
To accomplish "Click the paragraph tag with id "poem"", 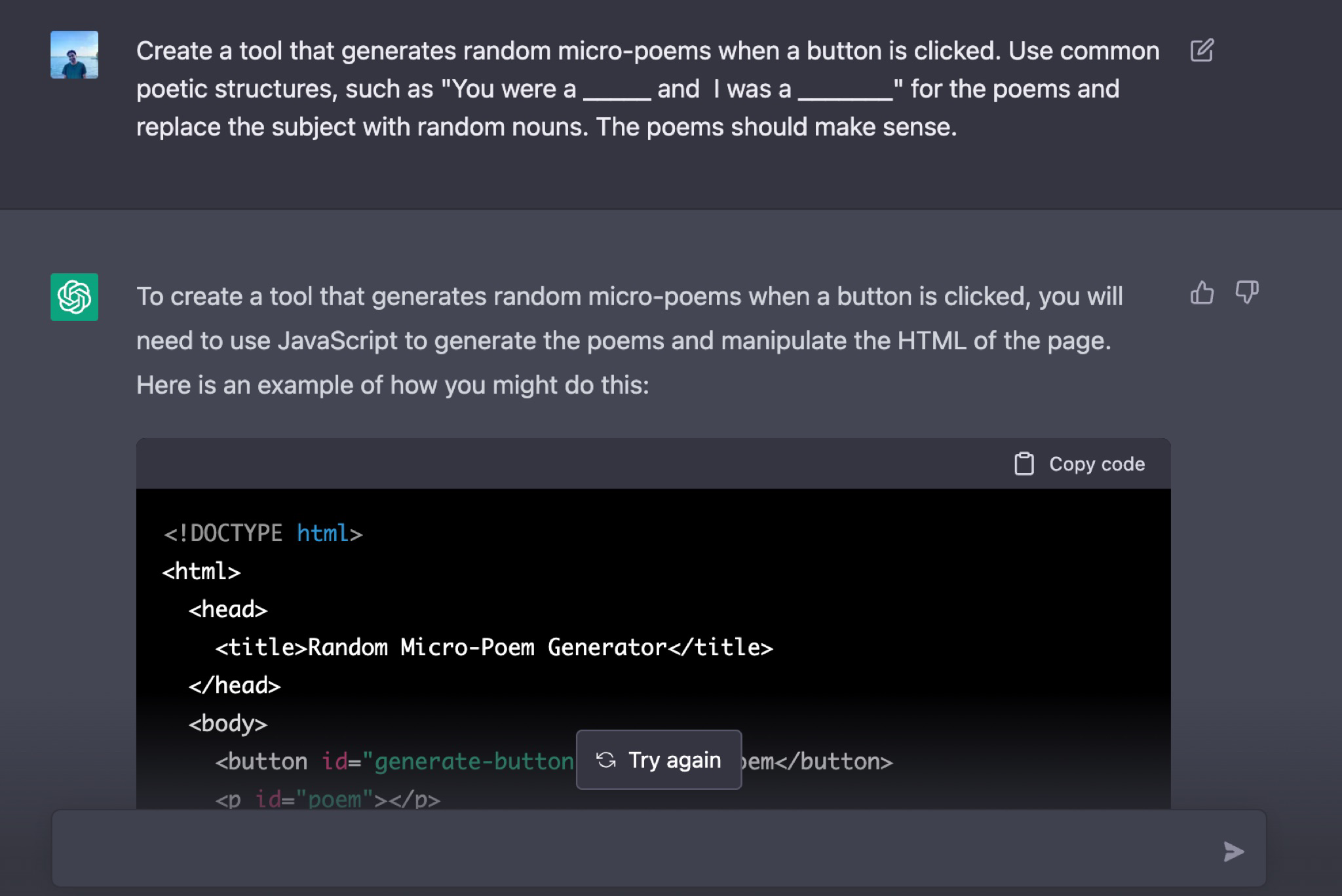I will point(328,799).
